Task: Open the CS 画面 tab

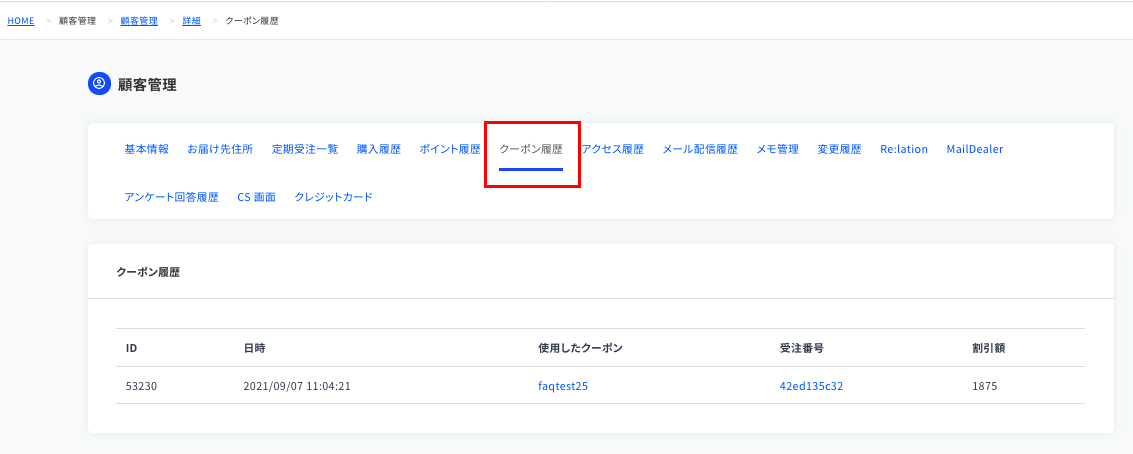Action: point(257,197)
